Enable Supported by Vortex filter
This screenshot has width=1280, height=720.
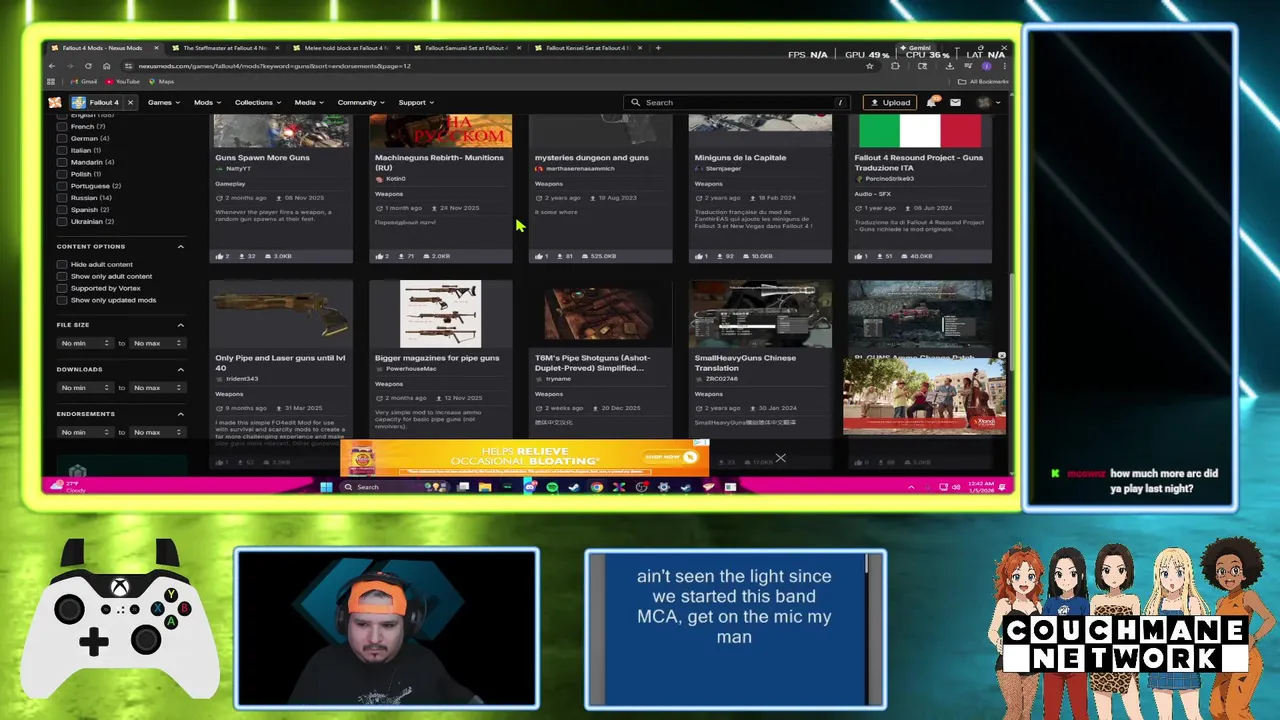pos(62,289)
